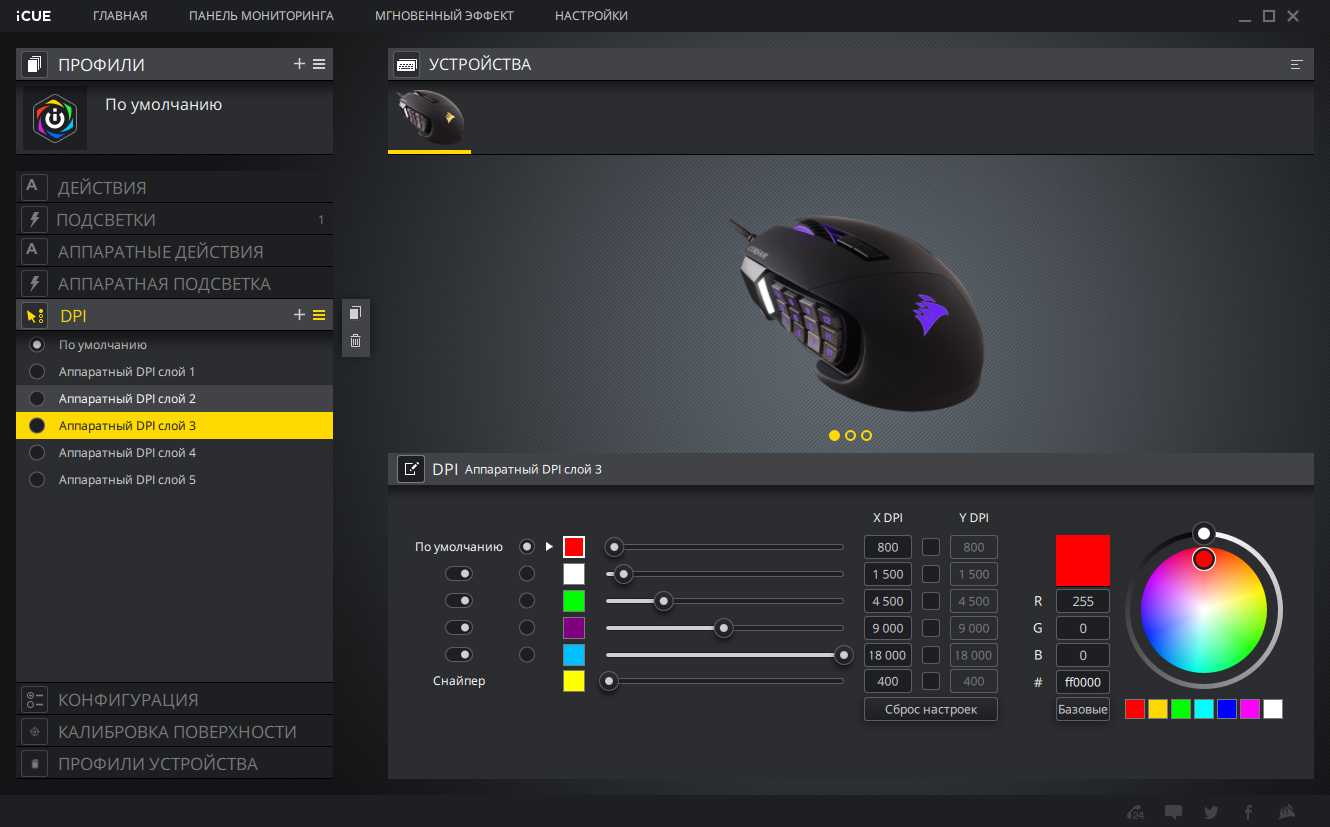
Task: Click the 'Базовые' colors button
Action: (1082, 709)
